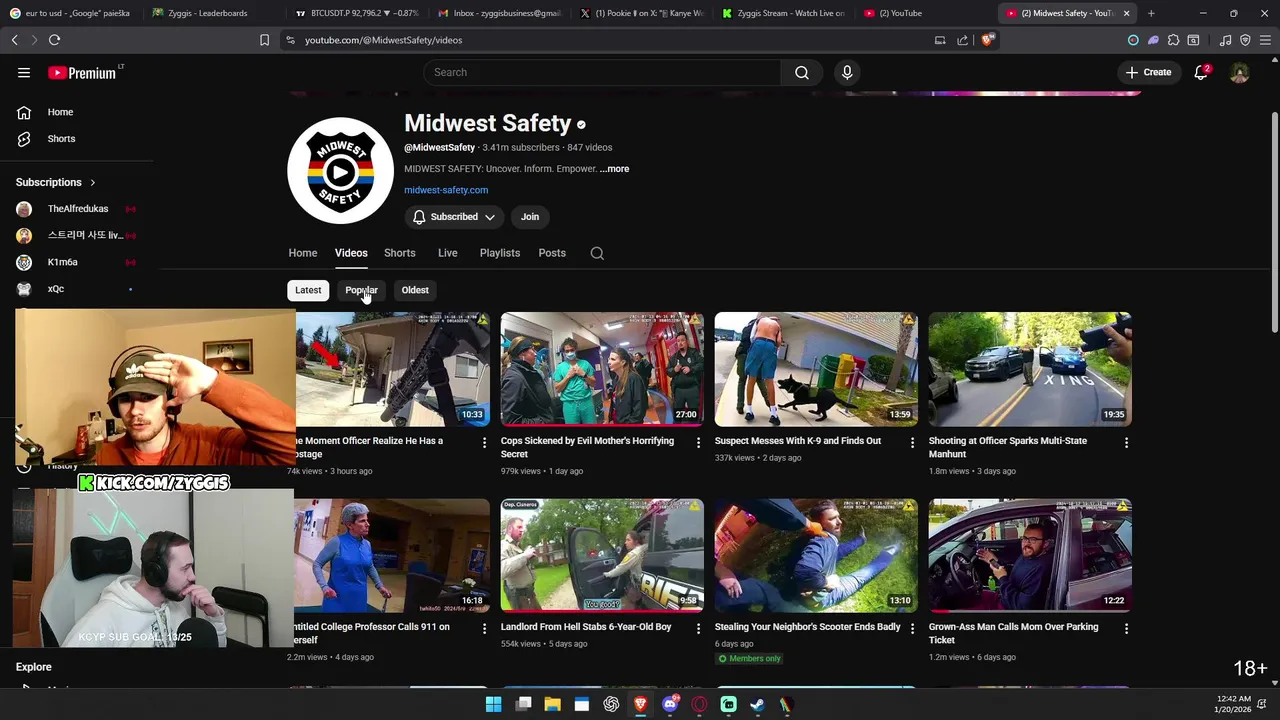Open options for Grown-Ass Man video

(x=1126, y=628)
